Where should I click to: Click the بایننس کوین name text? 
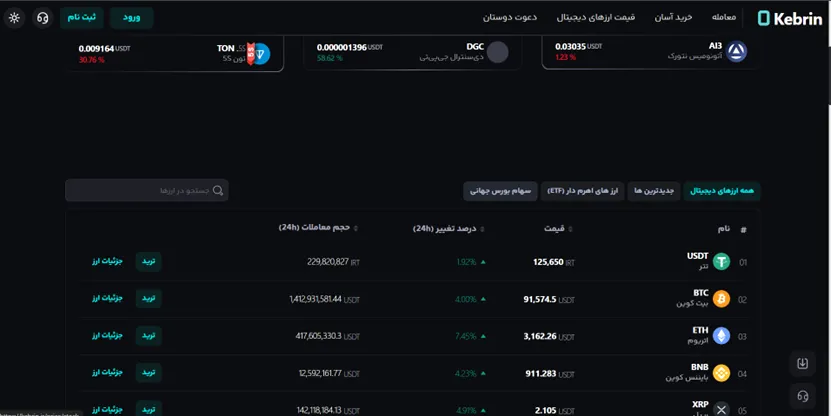point(687,378)
